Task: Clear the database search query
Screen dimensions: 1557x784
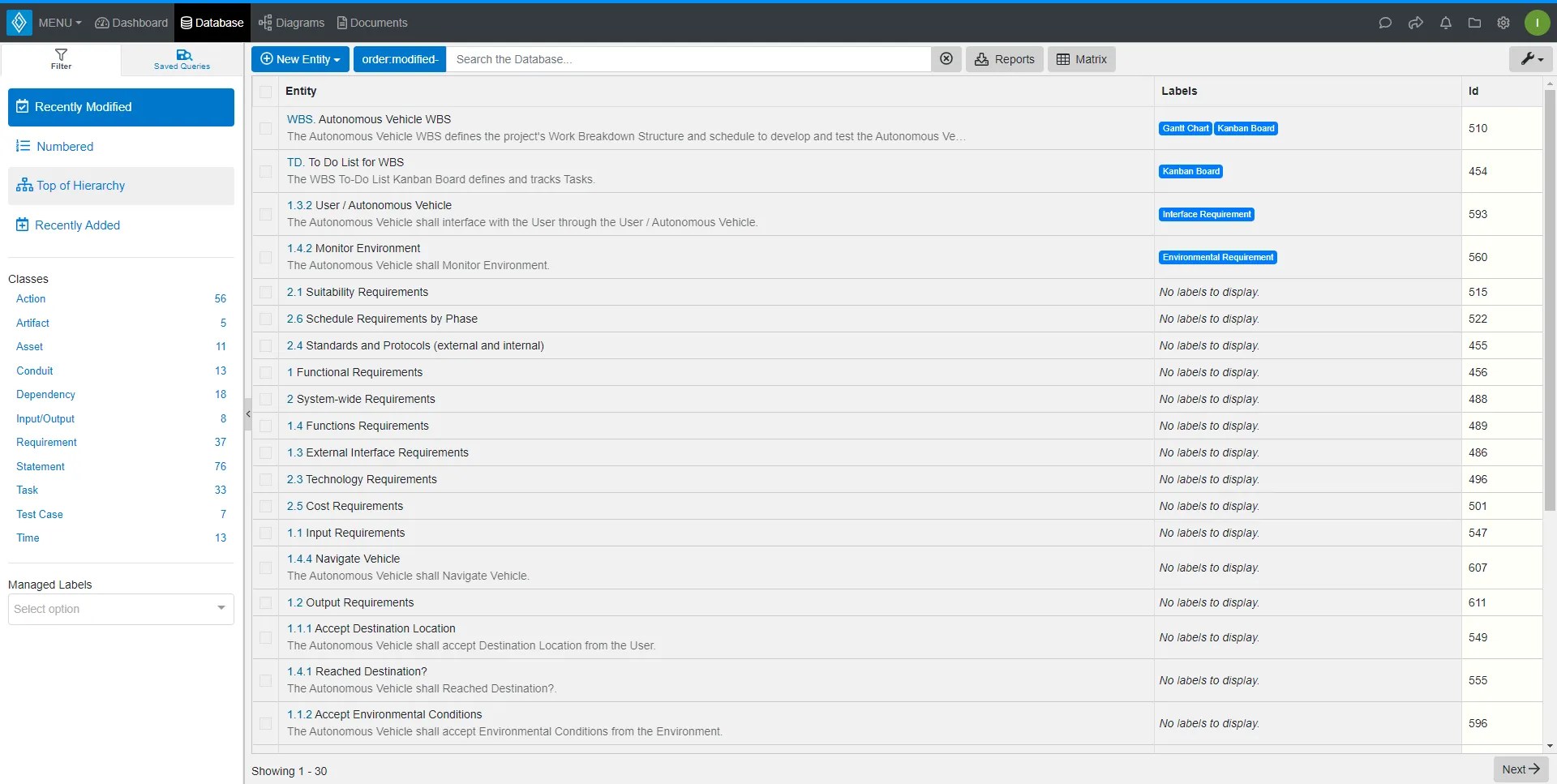Action: pos(946,59)
